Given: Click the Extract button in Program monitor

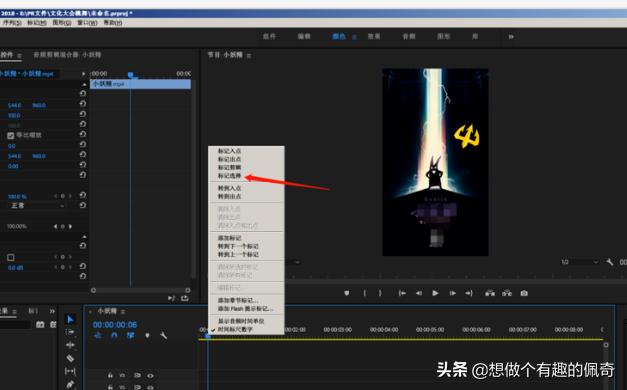Looking at the screenshot, I should tap(507, 293).
